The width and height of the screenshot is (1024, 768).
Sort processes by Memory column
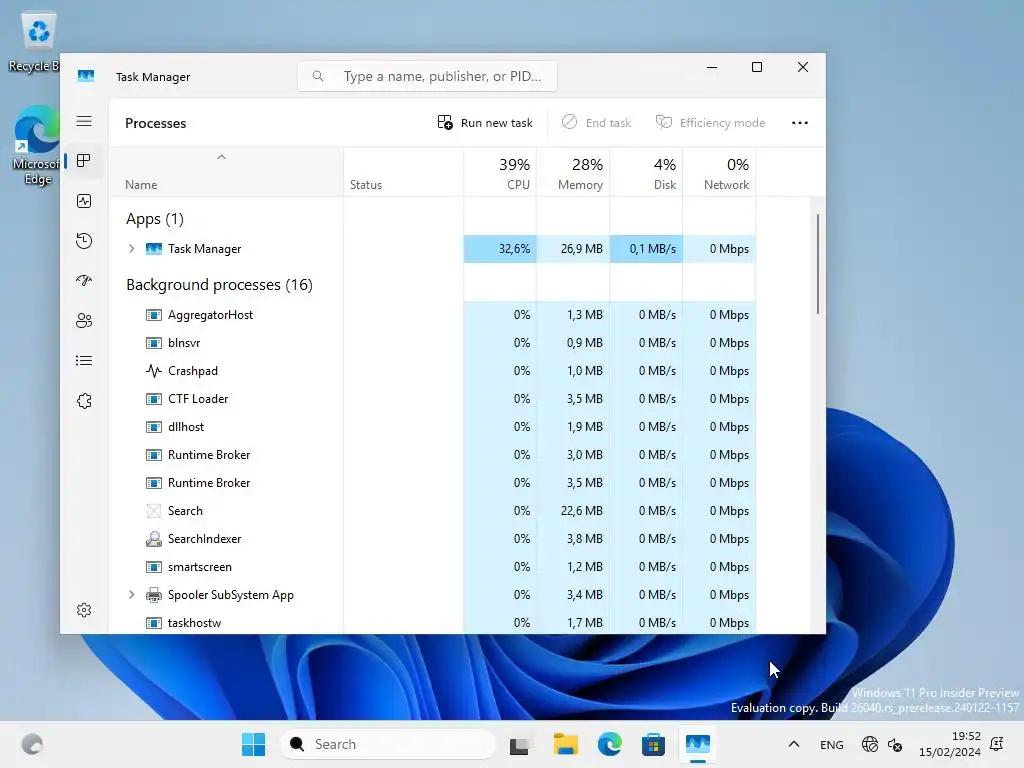(573, 173)
